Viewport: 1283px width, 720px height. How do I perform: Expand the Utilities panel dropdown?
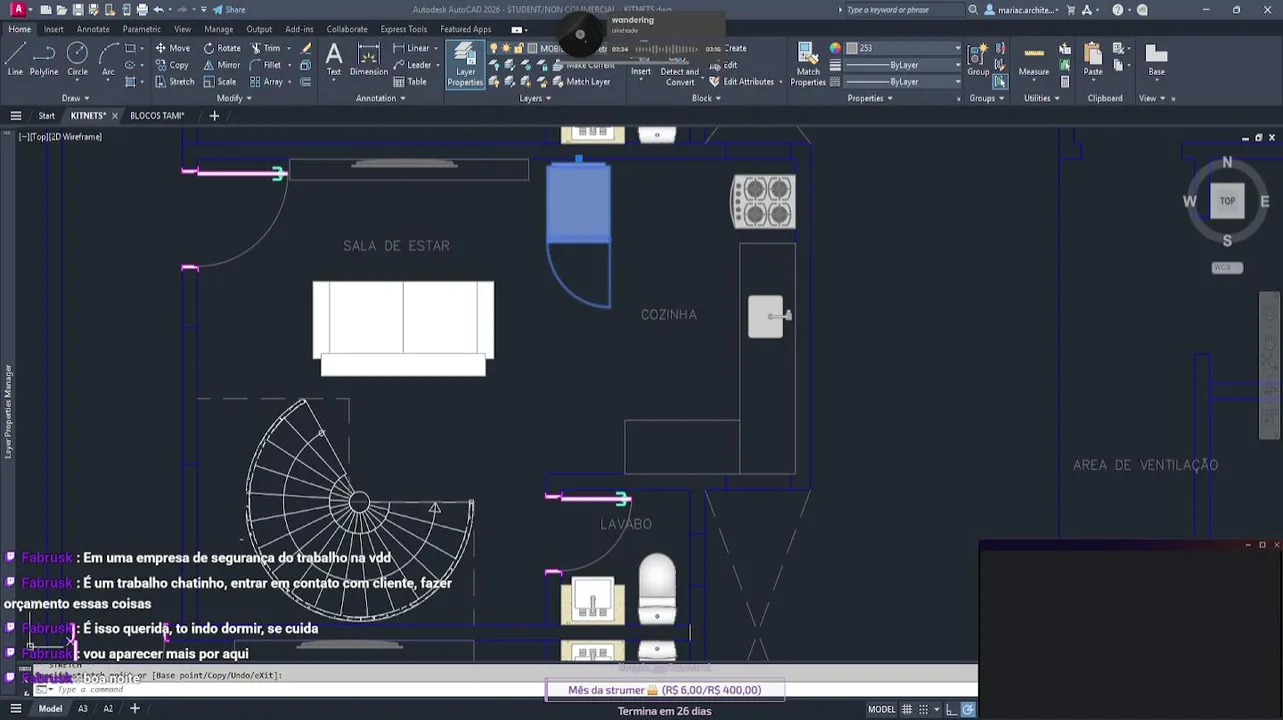(x=1041, y=98)
